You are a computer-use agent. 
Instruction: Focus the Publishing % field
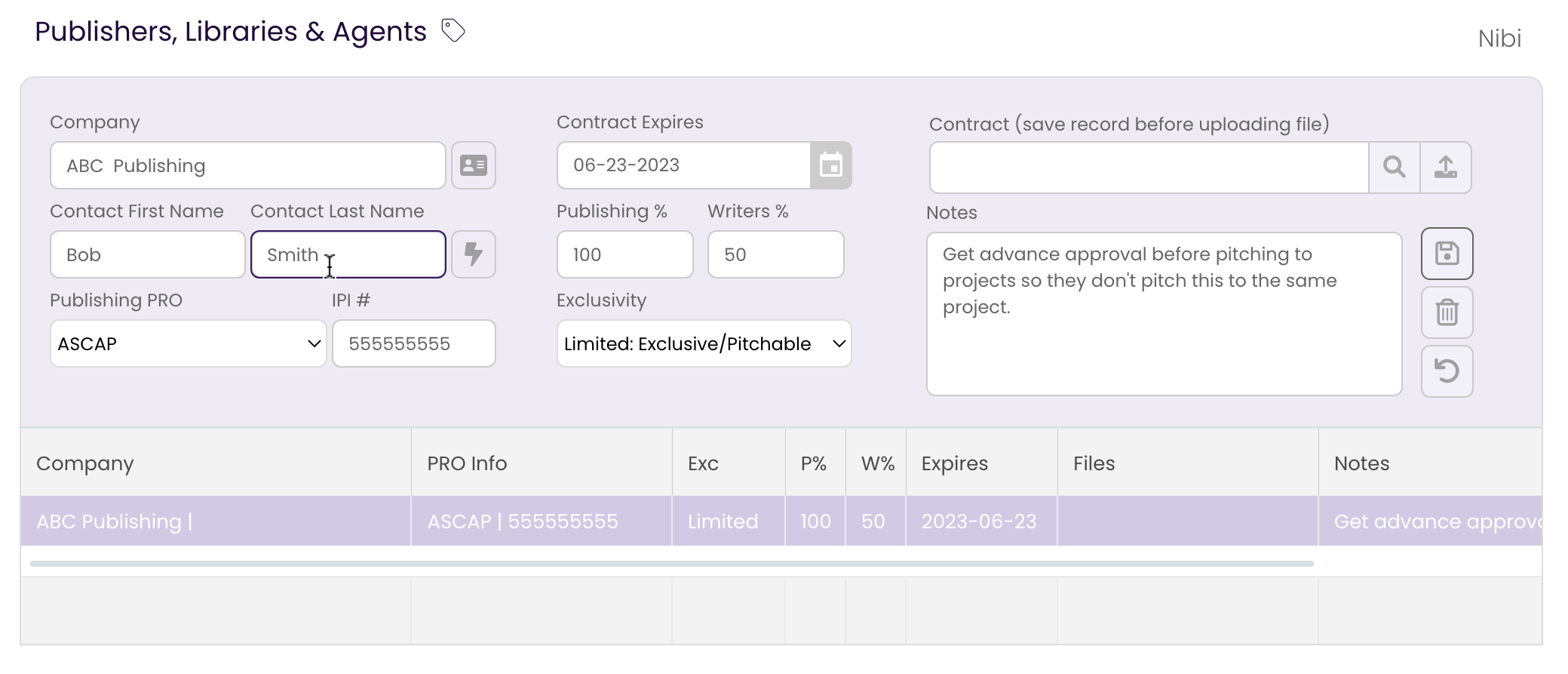click(625, 254)
